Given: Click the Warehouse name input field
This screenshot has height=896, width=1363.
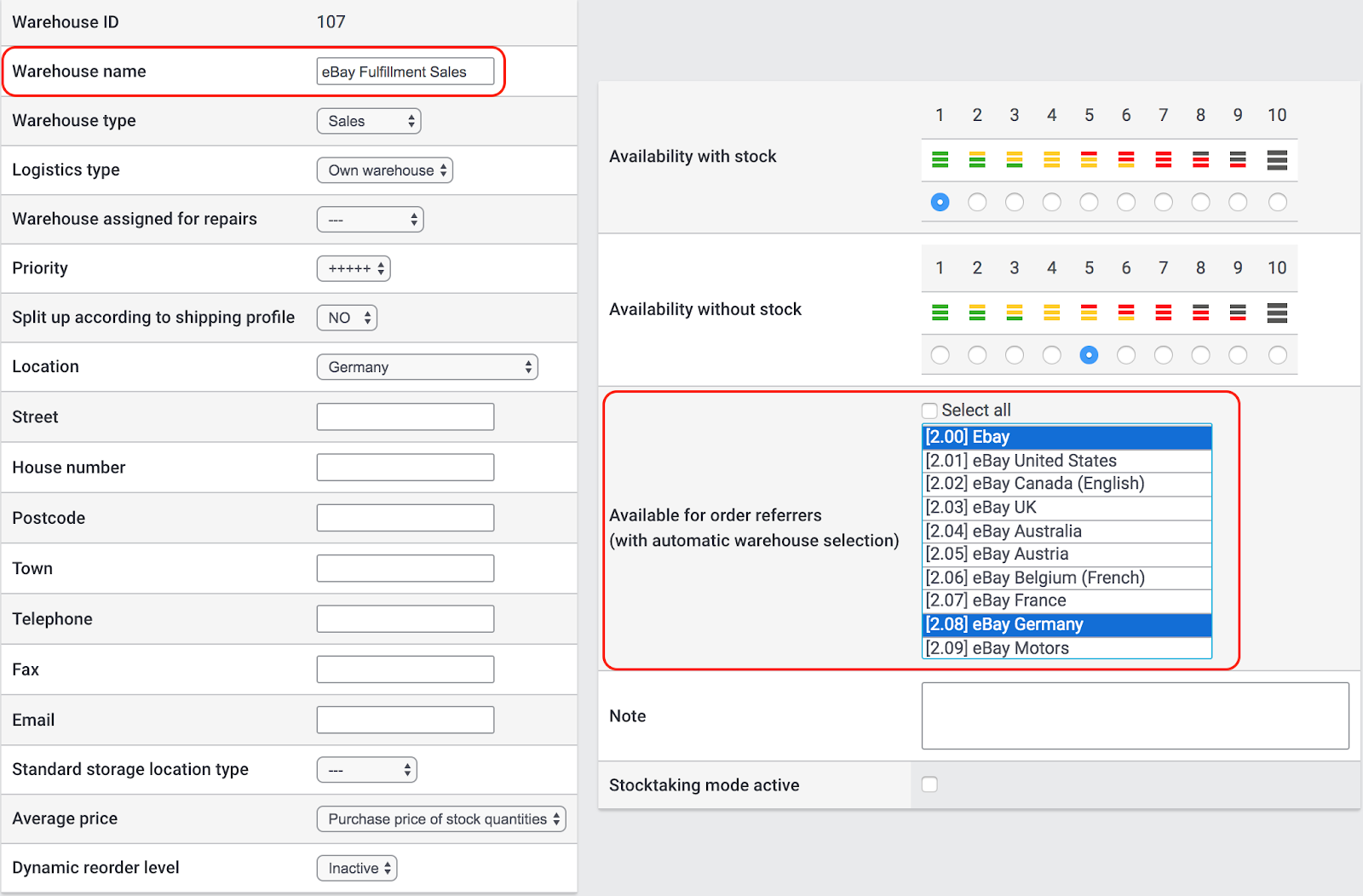Looking at the screenshot, I should 405,72.
